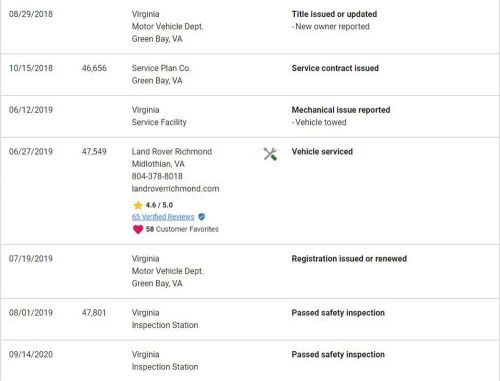Click the 46,656 mileage value
The width and height of the screenshot is (500, 381).
tap(94, 68)
